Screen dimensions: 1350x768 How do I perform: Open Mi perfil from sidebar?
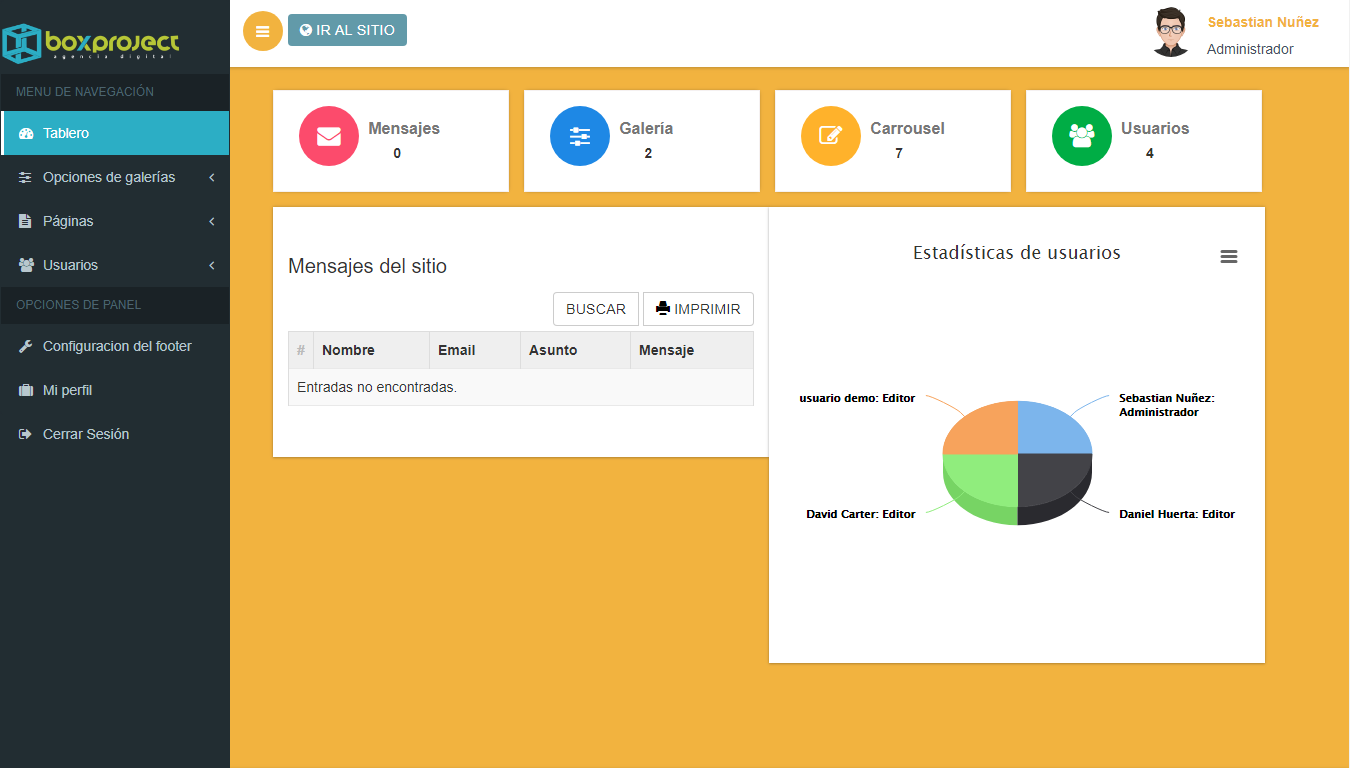coord(67,390)
